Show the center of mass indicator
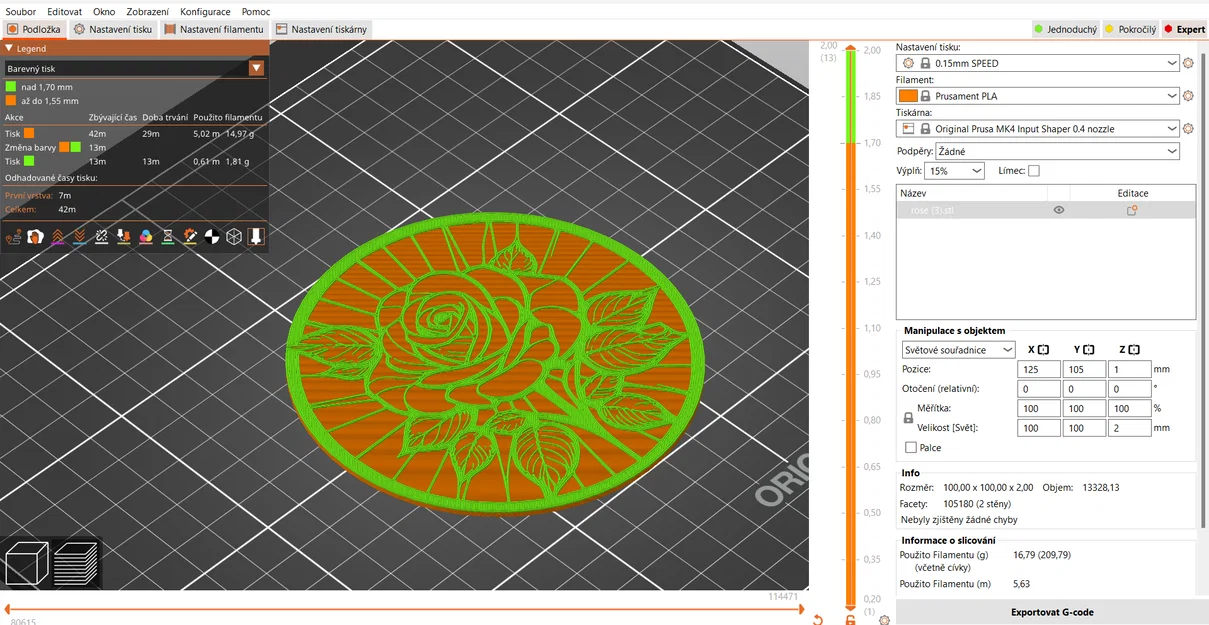The height and width of the screenshot is (625, 1209). click(x=211, y=237)
